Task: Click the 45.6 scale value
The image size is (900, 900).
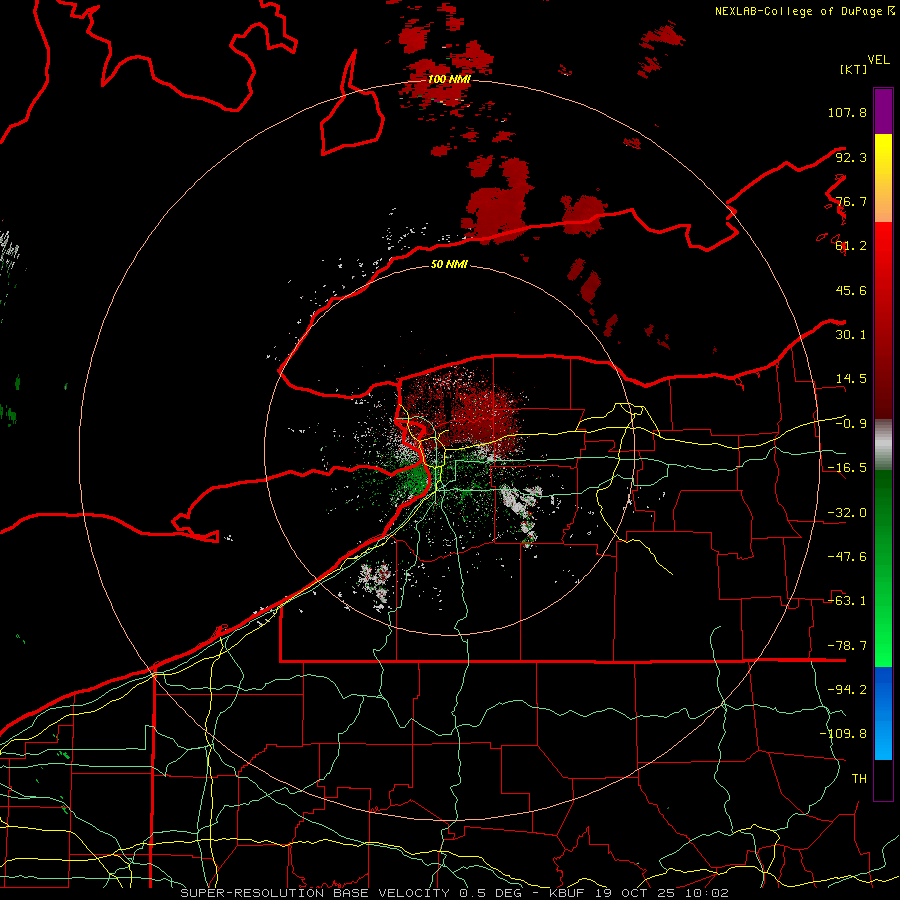Action: tap(851, 290)
